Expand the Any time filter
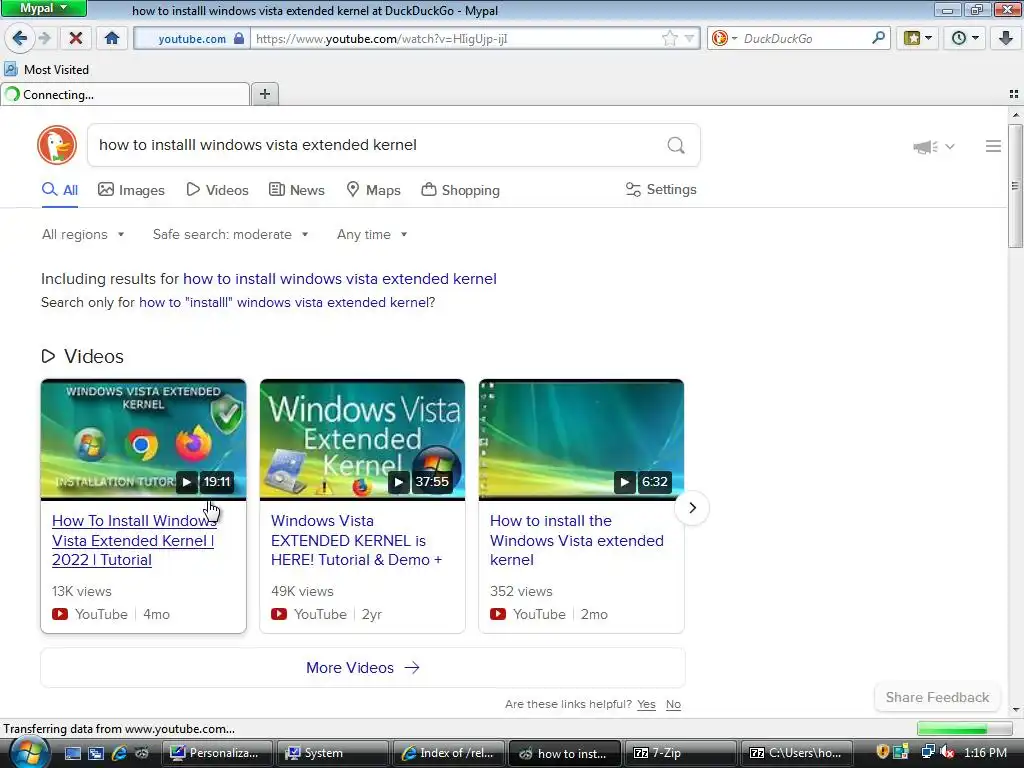This screenshot has width=1024, height=768. [372, 234]
